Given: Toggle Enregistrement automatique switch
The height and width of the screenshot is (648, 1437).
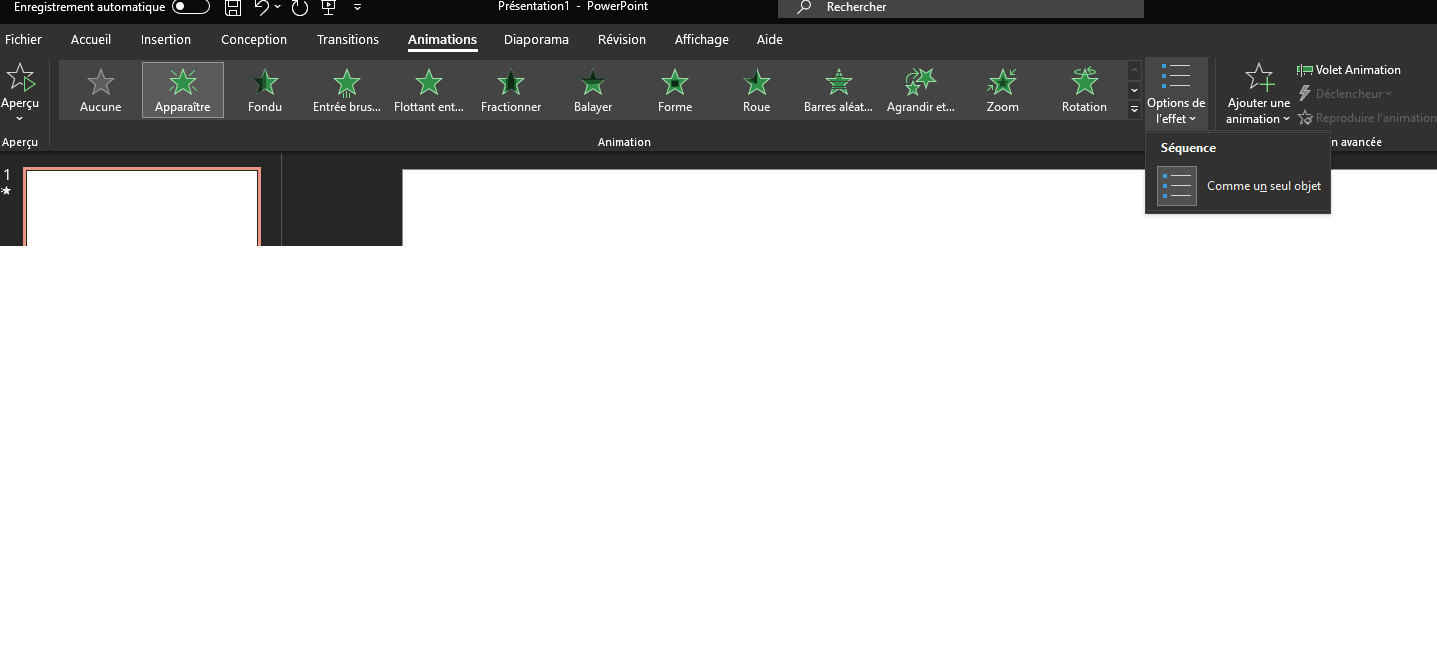Looking at the screenshot, I should (191, 7).
